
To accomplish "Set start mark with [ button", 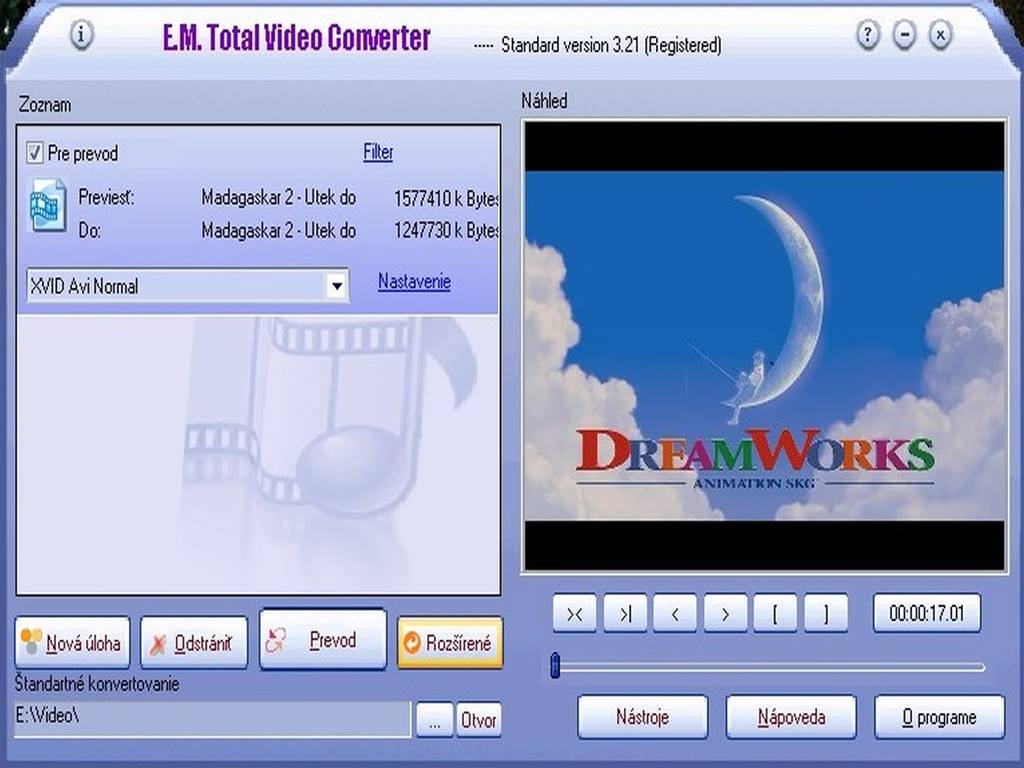I will (776, 614).
